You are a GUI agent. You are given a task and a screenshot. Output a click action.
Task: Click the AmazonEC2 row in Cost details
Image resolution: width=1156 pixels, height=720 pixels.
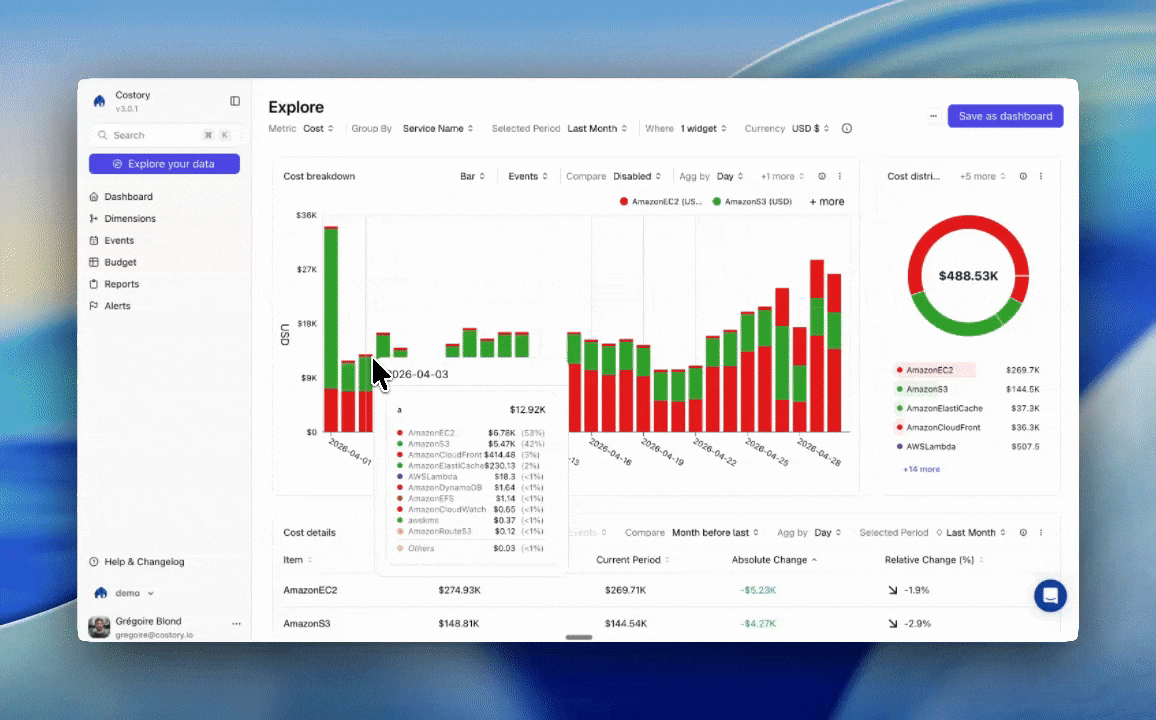[x=664, y=590]
